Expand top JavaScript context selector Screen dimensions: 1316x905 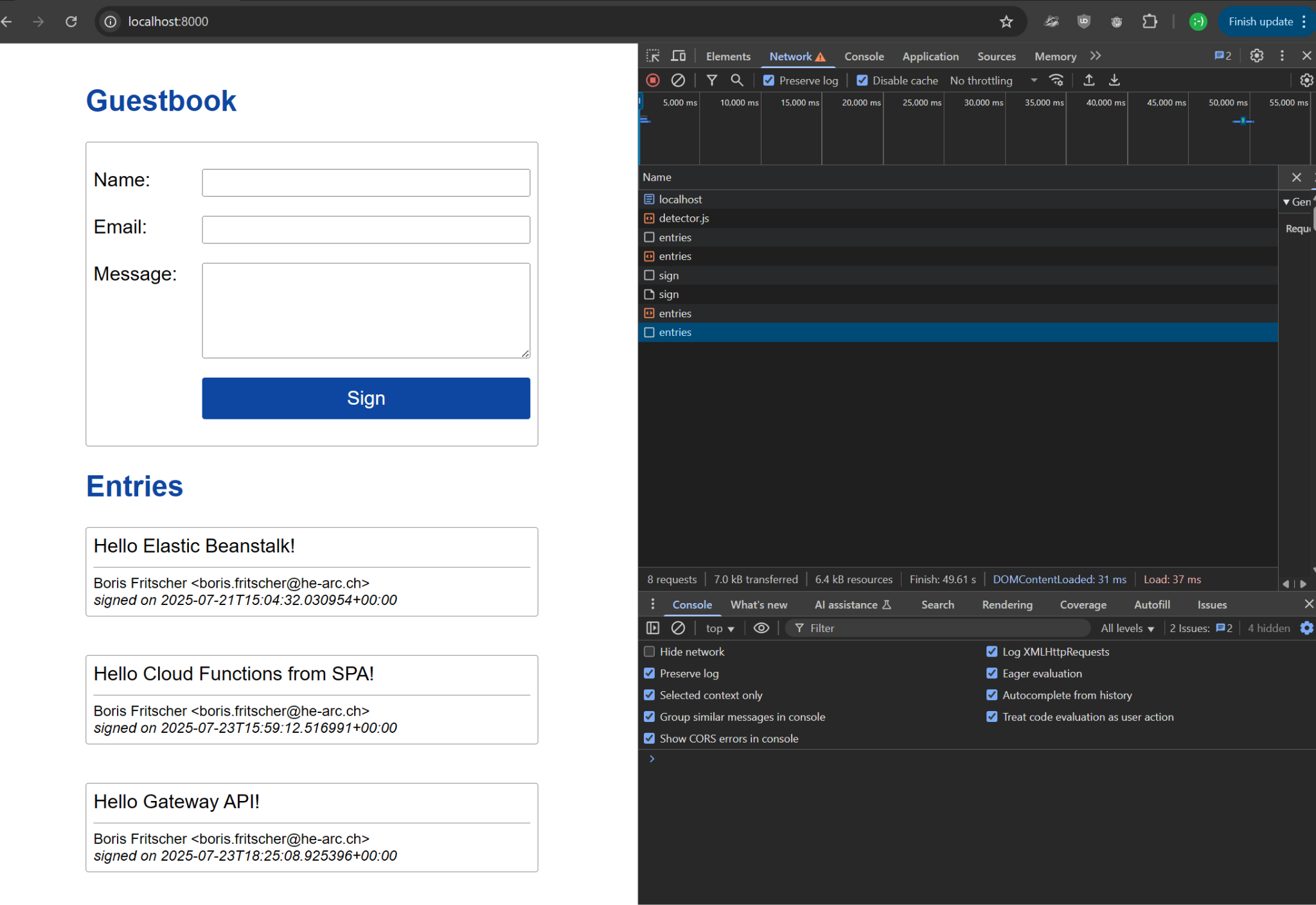pos(720,628)
